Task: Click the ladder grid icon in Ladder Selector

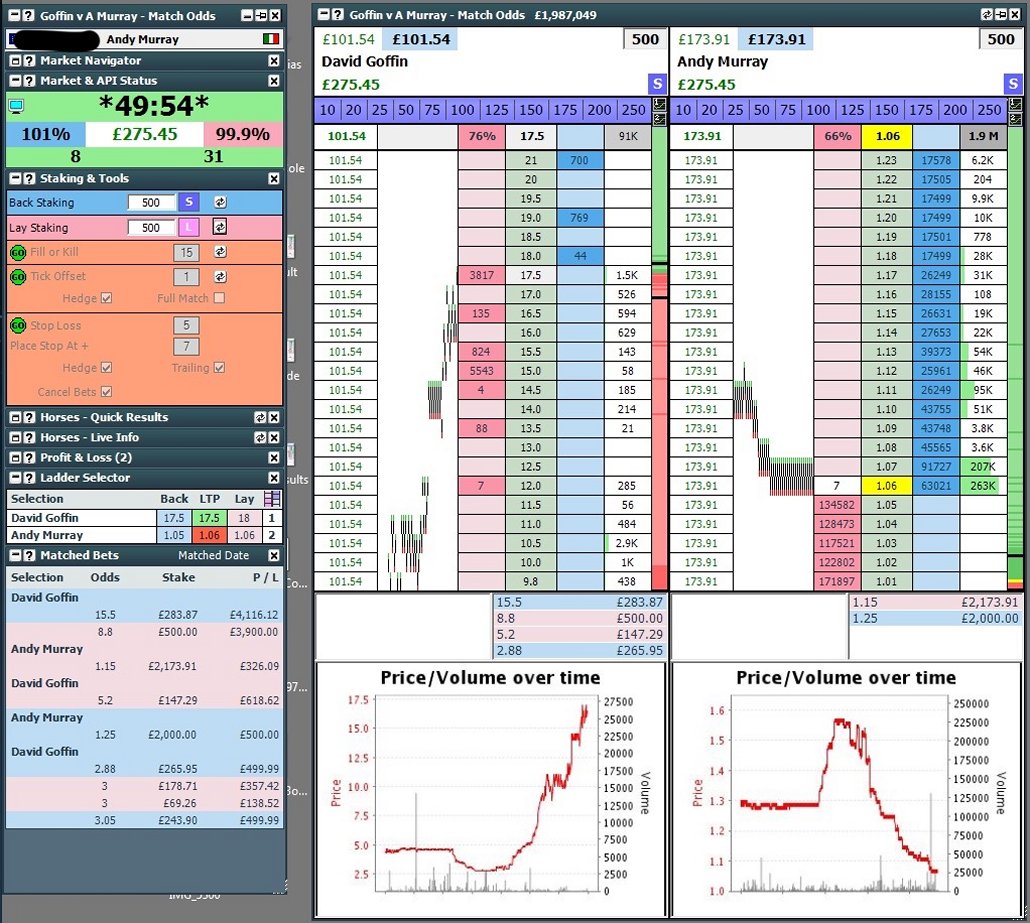Action: click(x=272, y=498)
